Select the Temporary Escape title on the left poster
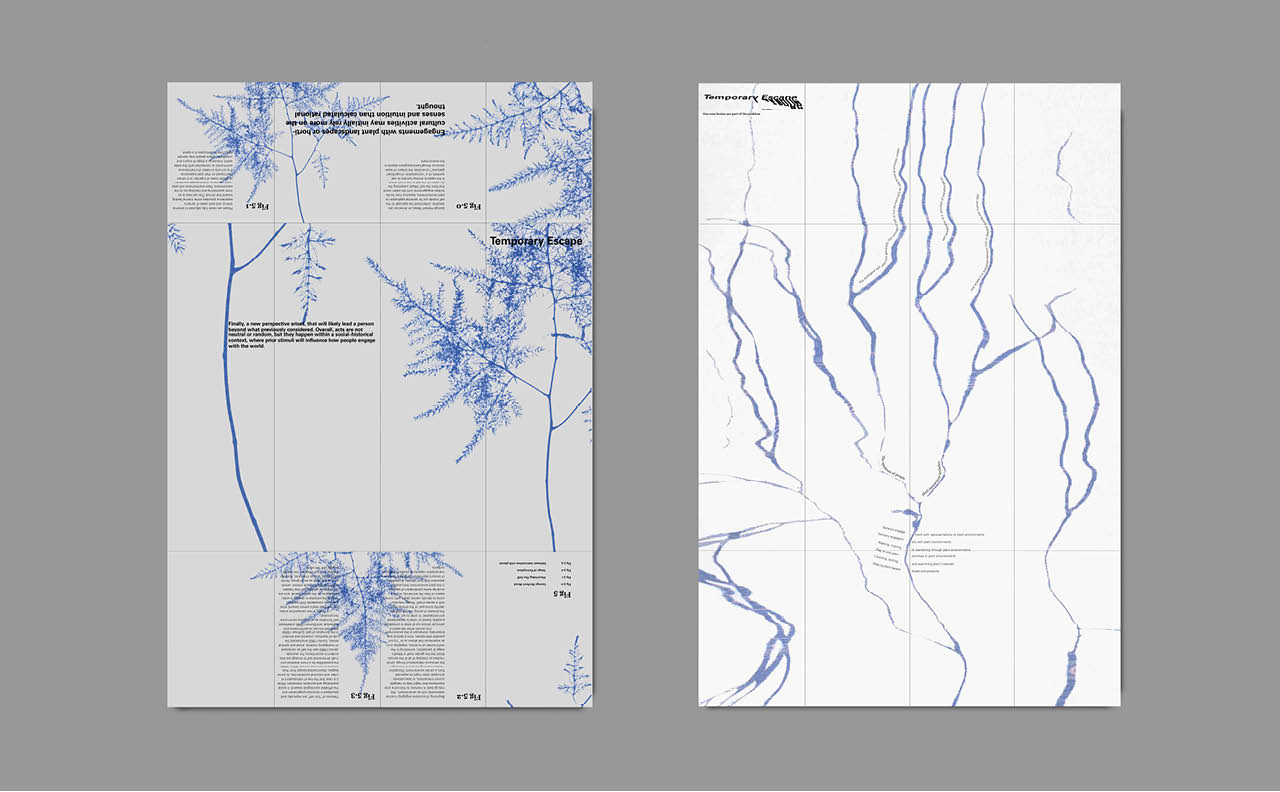The width and height of the screenshot is (1280, 792). (x=536, y=241)
